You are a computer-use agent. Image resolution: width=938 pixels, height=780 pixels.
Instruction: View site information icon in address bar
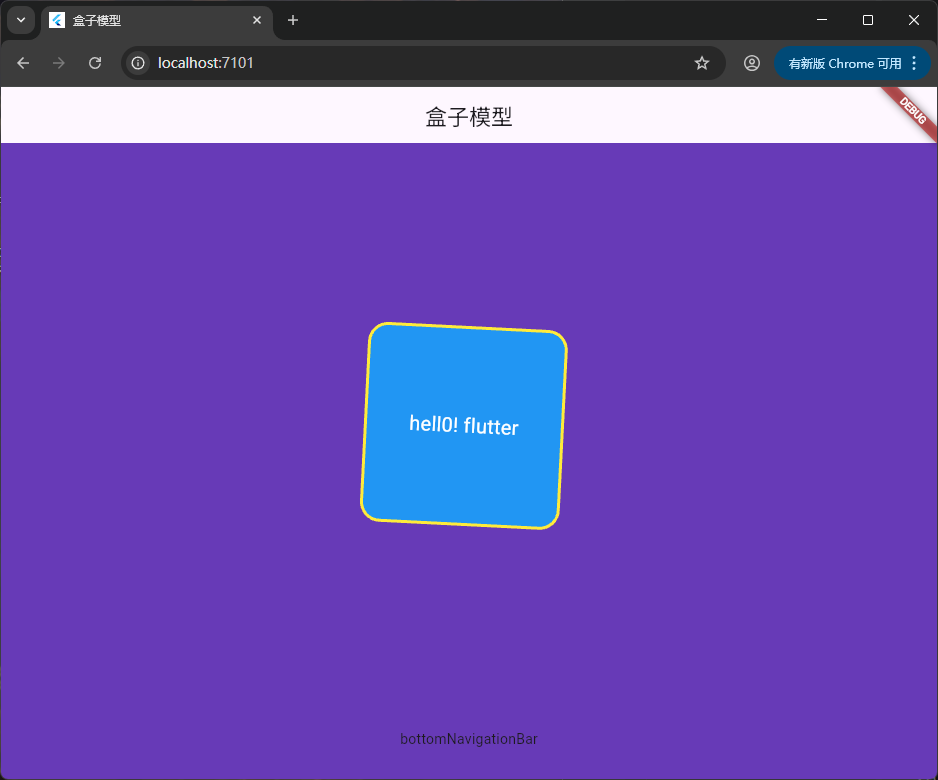point(139,63)
